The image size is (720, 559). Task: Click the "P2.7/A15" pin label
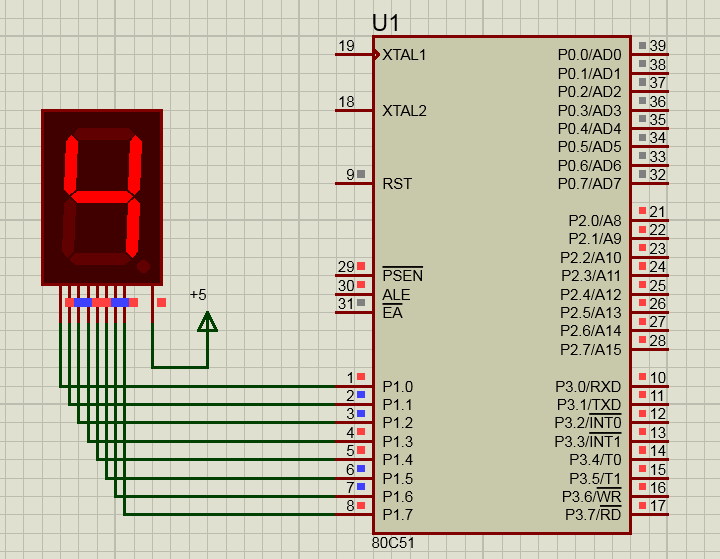[x=591, y=350]
